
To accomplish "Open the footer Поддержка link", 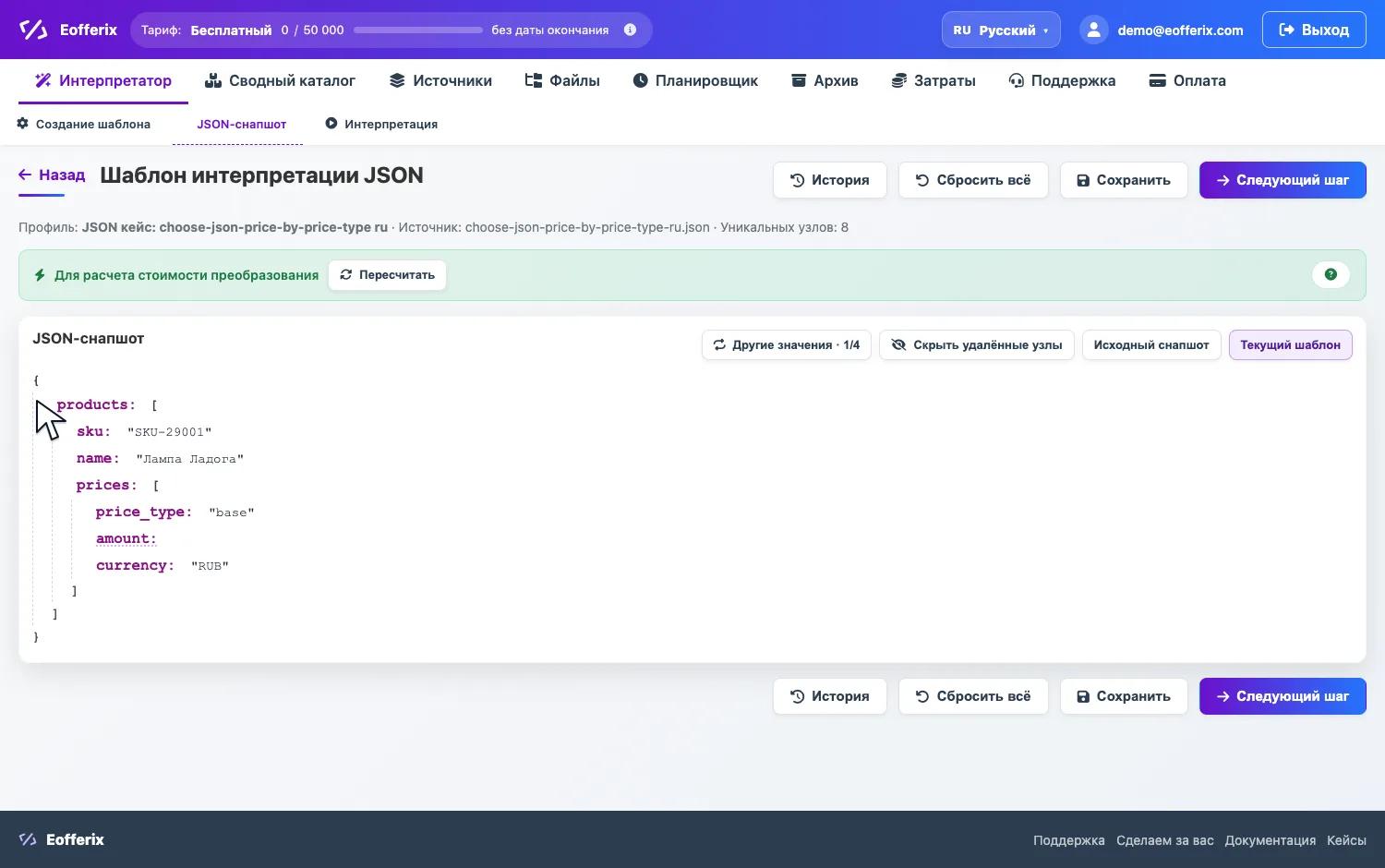I will (x=1068, y=840).
